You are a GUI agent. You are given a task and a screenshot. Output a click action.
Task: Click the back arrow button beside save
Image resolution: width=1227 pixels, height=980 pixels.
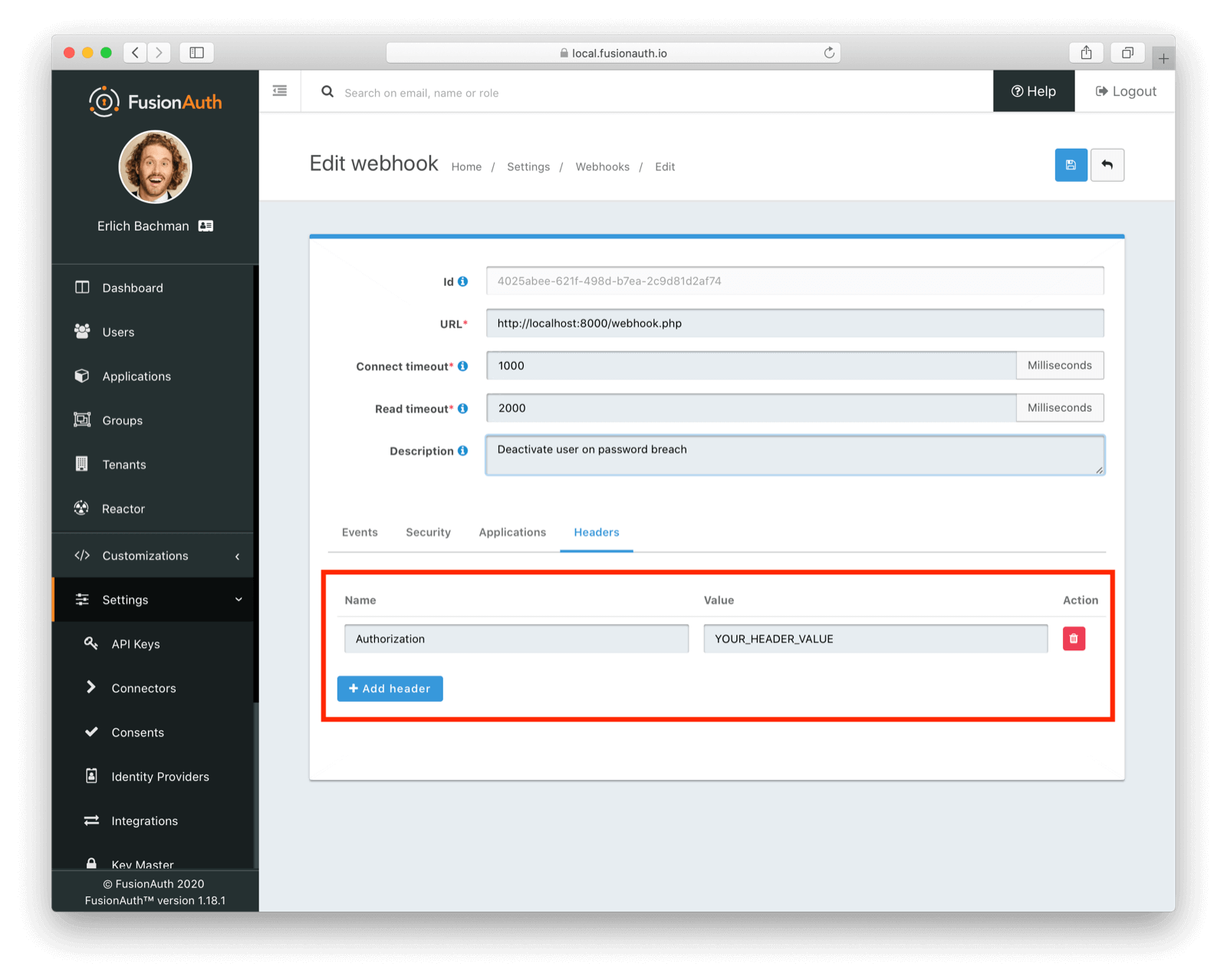click(x=1107, y=165)
